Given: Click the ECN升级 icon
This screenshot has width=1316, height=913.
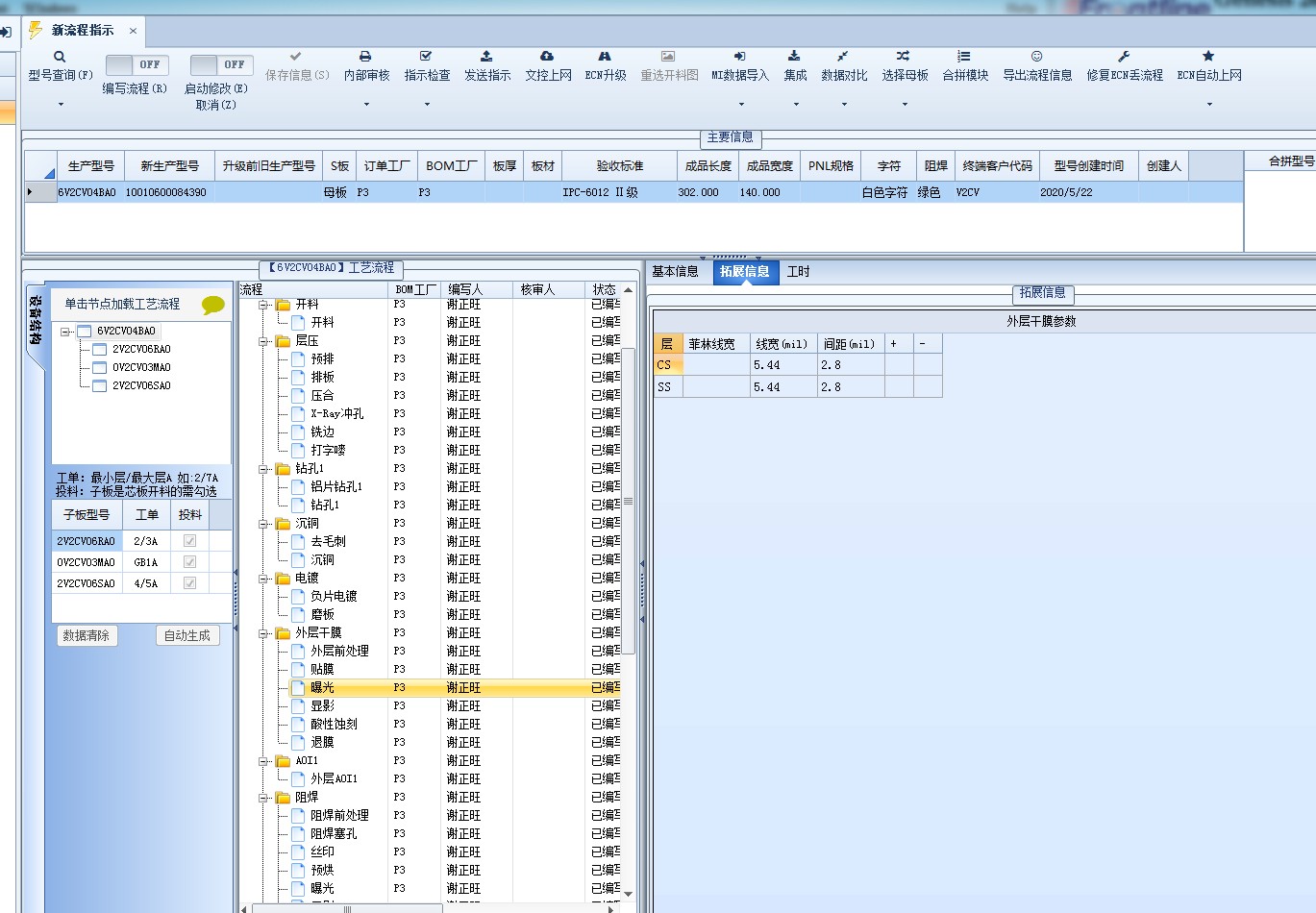Looking at the screenshot, I should 605,57.
